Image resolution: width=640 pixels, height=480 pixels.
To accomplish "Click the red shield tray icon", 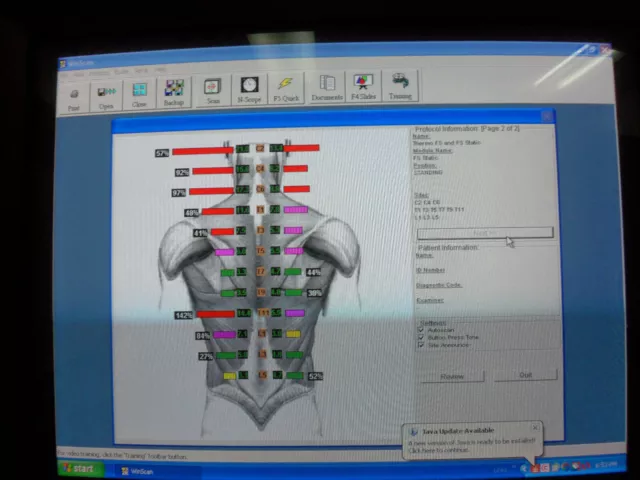I will click(x=536, y=468).
